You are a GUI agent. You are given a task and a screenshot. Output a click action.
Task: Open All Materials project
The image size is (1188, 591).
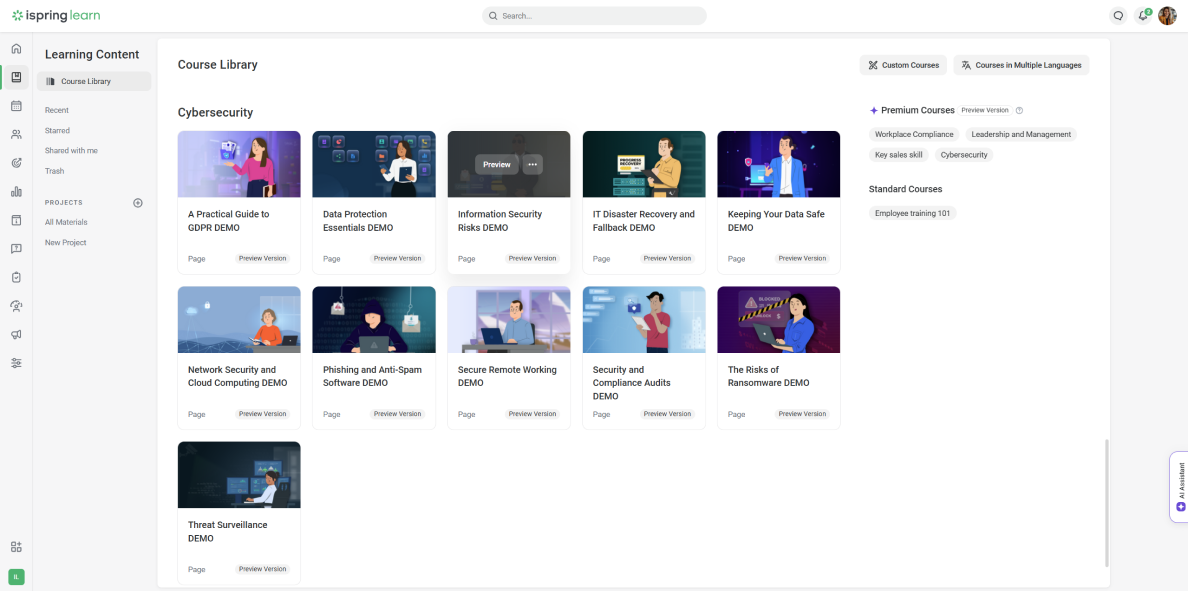pyautogui.click(x=66, y=222)
